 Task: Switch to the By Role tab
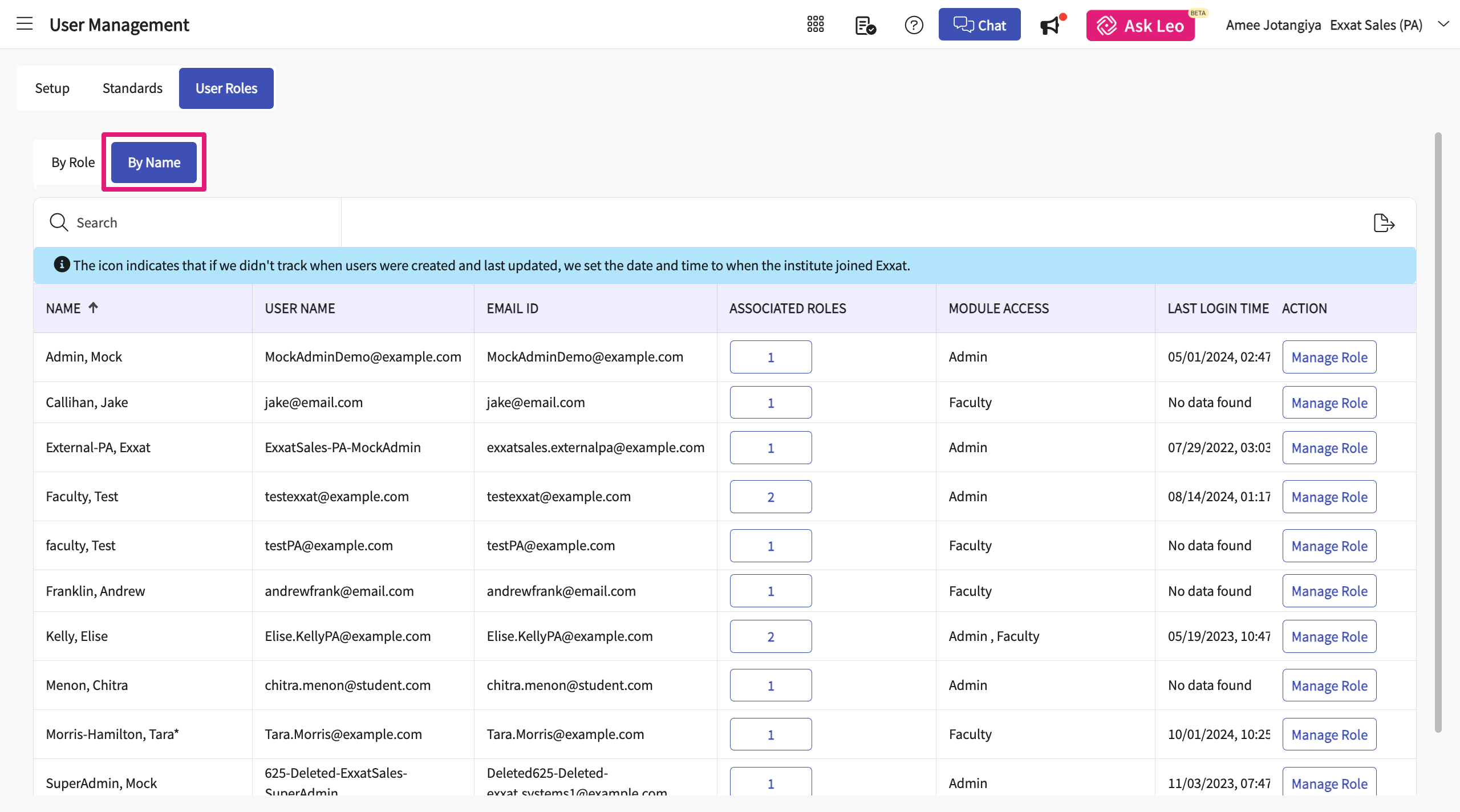click(x=73, y=163)
